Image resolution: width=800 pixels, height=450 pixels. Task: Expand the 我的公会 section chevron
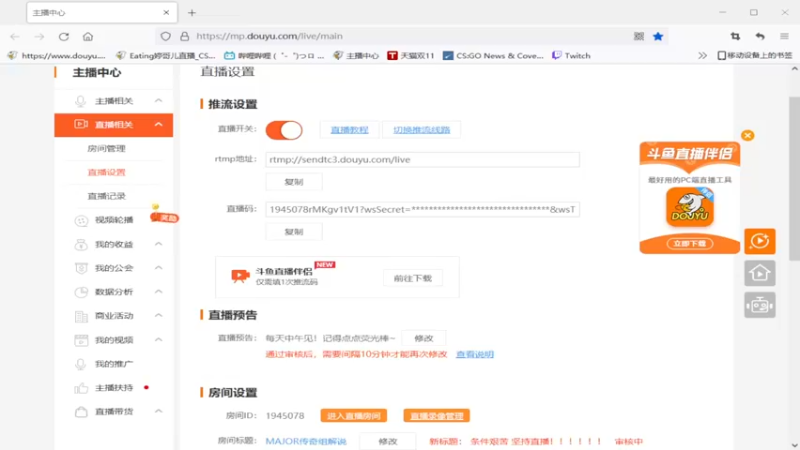click(159, 268)
